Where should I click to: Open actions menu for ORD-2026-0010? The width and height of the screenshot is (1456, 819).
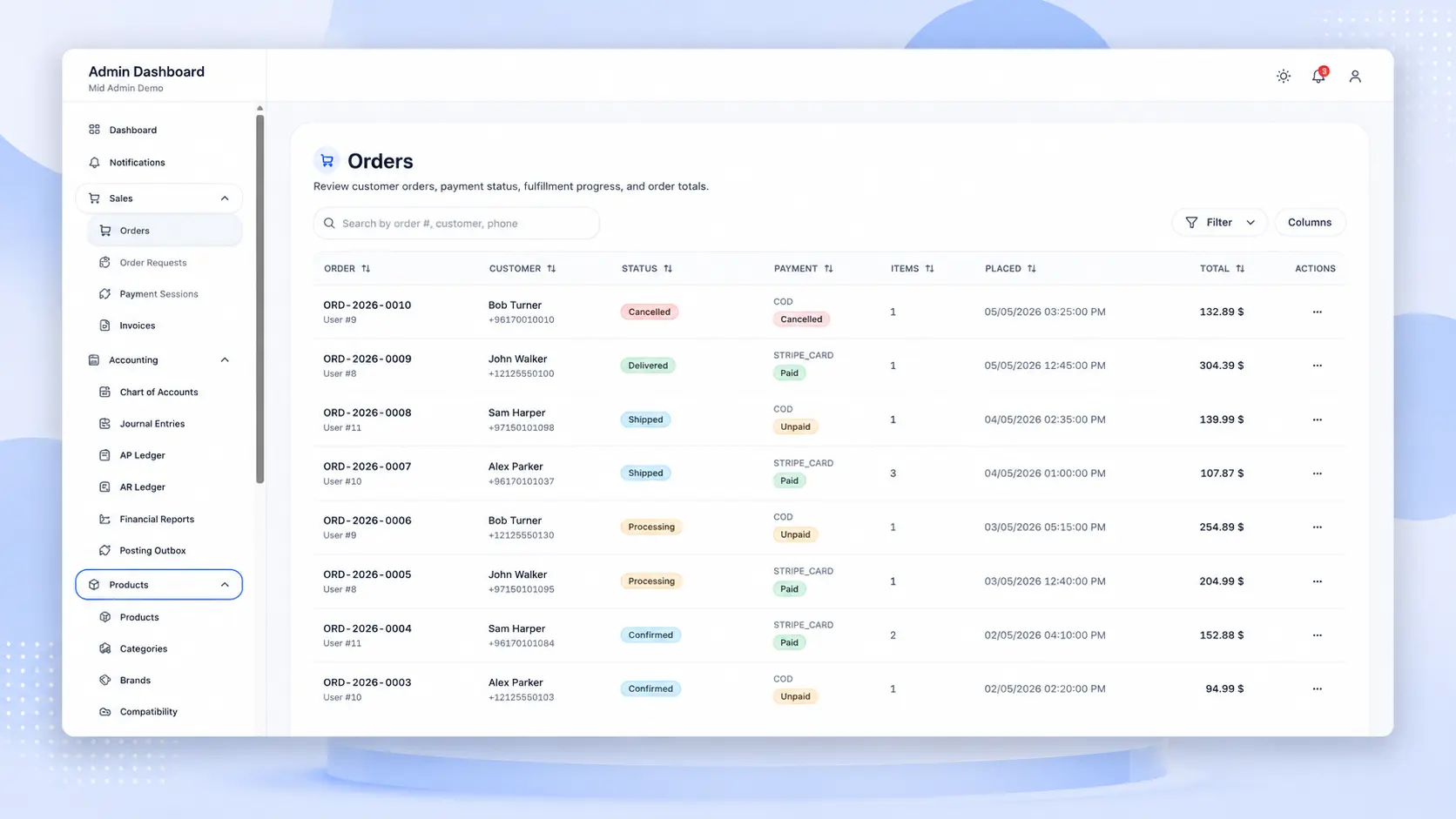point(1317,312)
